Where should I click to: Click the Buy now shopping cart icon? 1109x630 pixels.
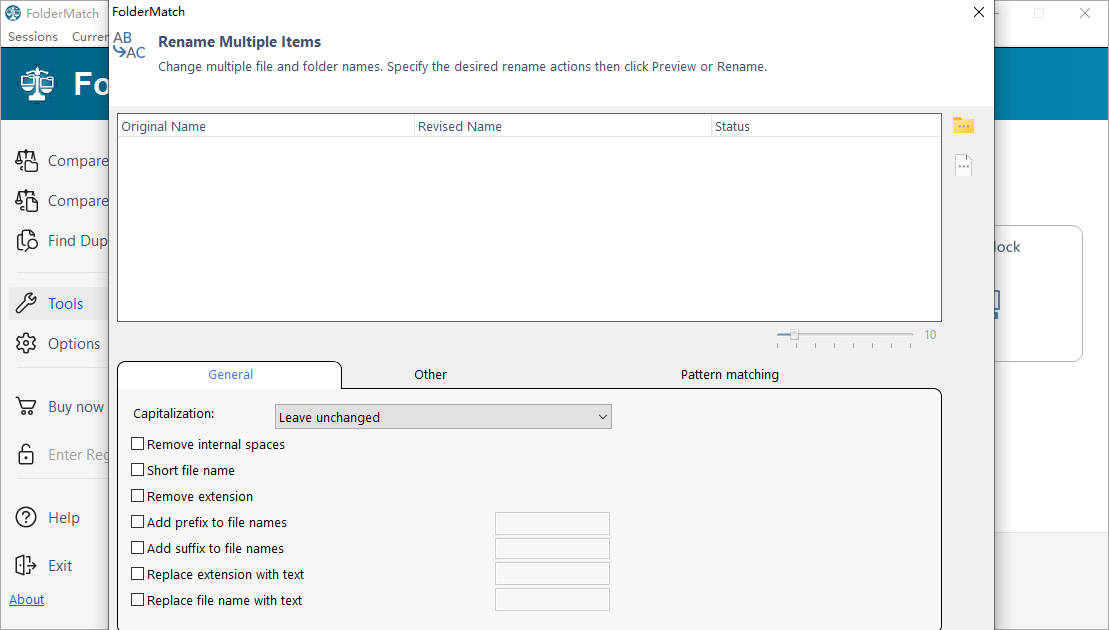26,407
